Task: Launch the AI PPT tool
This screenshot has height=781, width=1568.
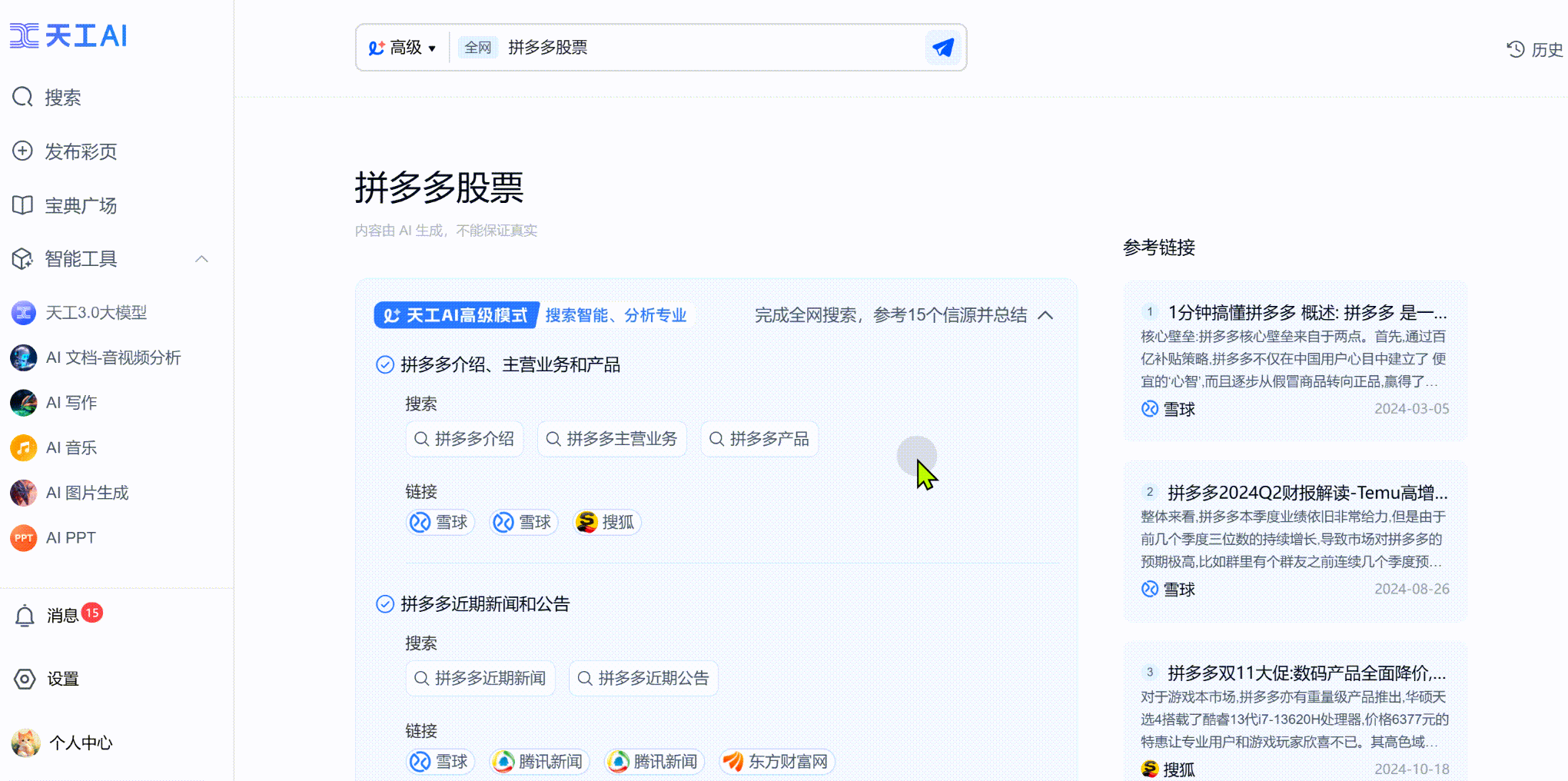Action: click(x=70, y=537)
